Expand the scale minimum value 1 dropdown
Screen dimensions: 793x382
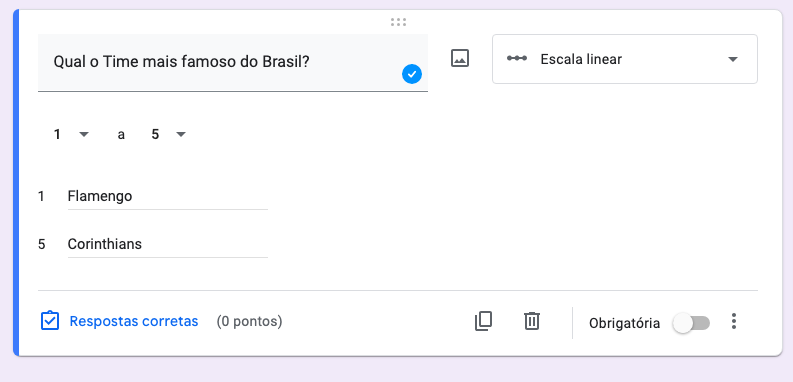(x=71, y=135)
